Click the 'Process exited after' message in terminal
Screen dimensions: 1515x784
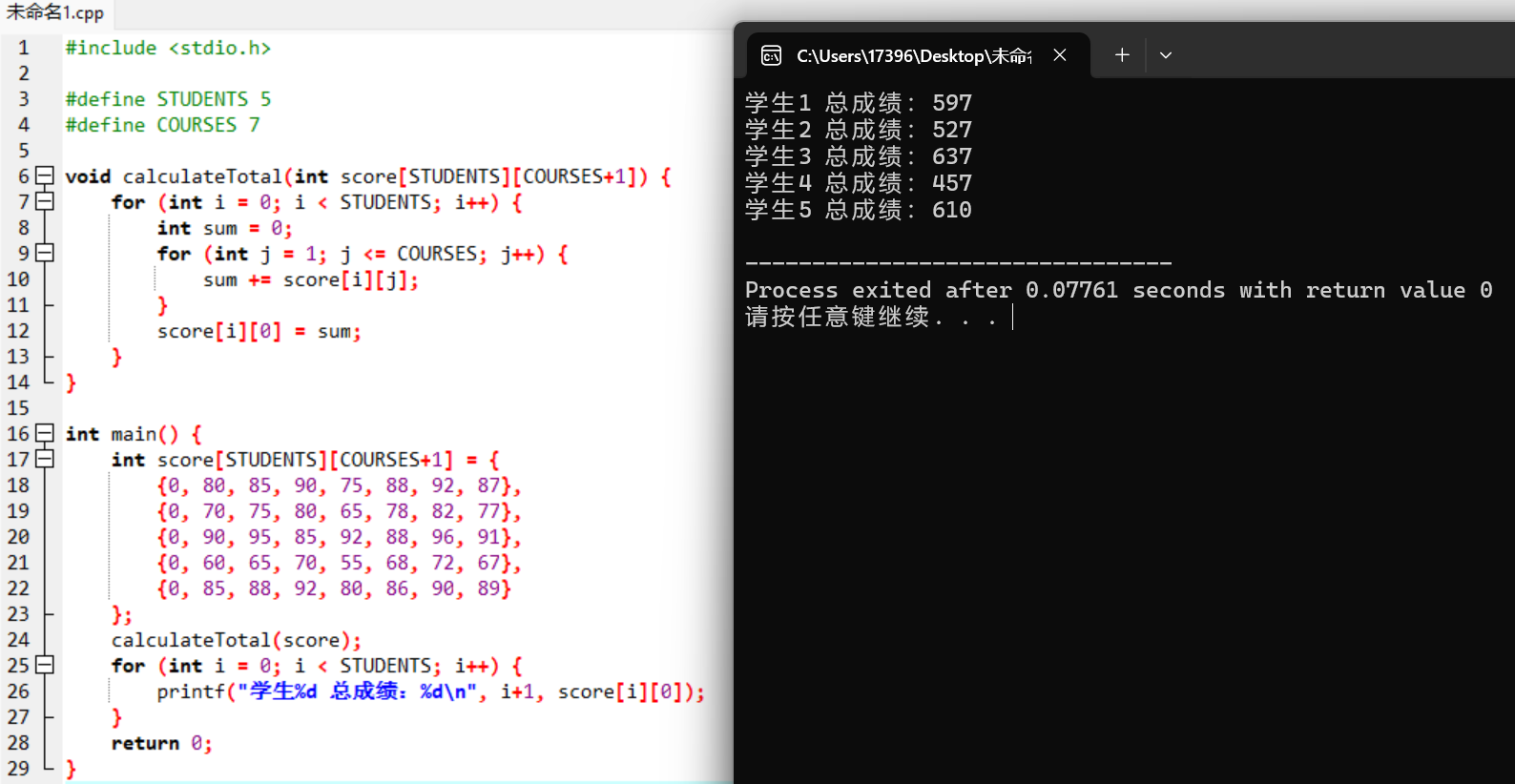click(x=1119, y=290)
